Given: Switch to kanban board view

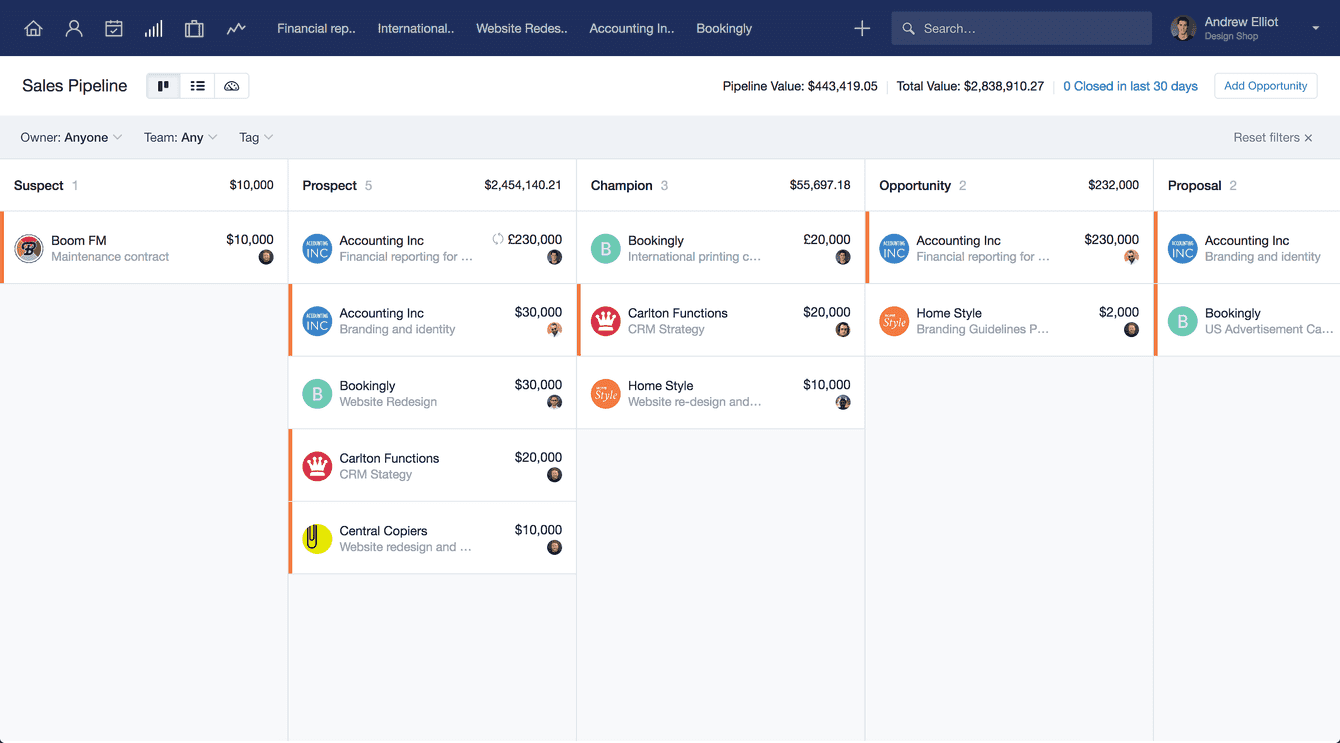Looking at the screenshot, I should 164,86.
